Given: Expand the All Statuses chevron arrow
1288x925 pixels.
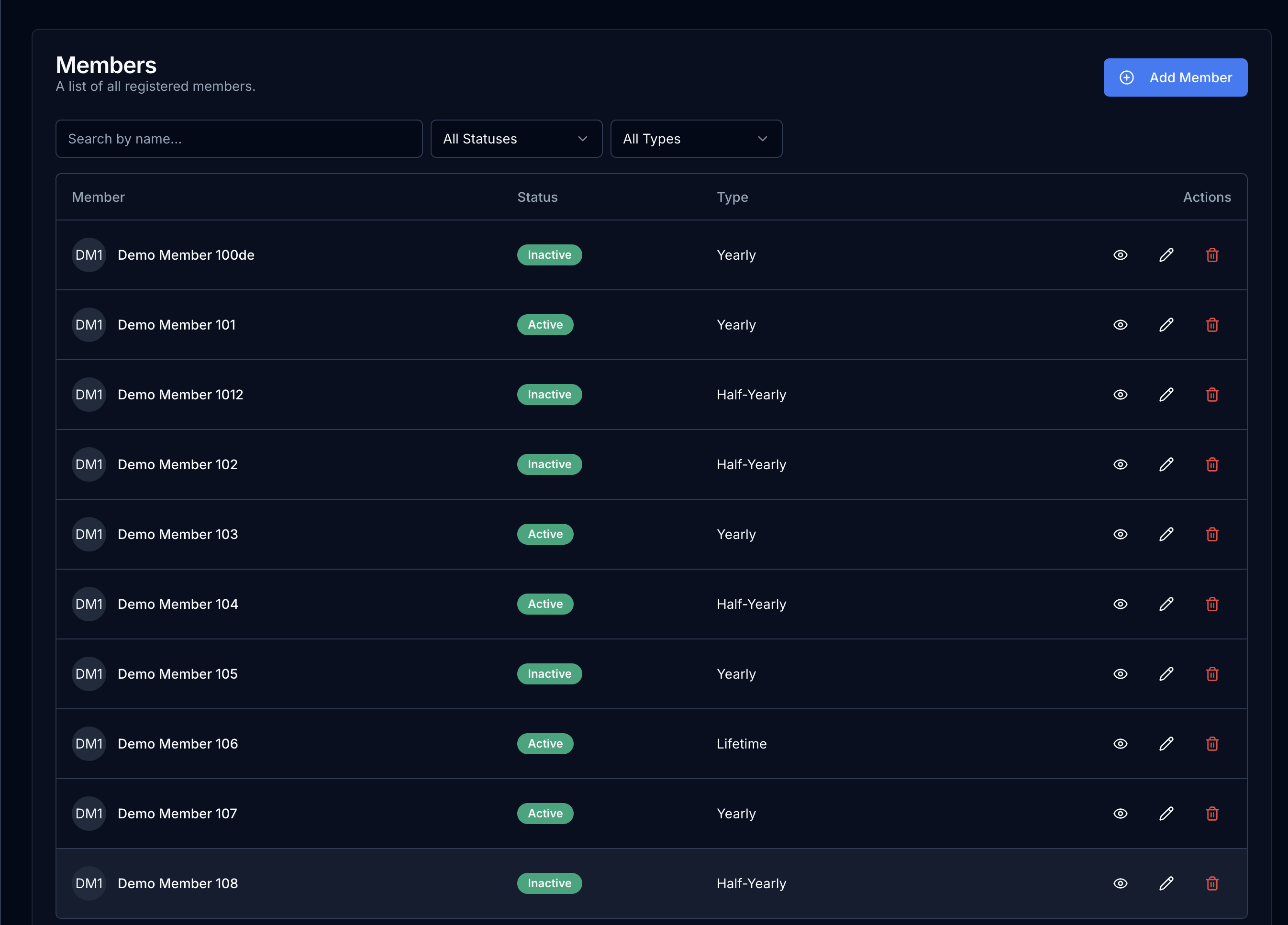Looking at the screenshot, I should [582, 139].
